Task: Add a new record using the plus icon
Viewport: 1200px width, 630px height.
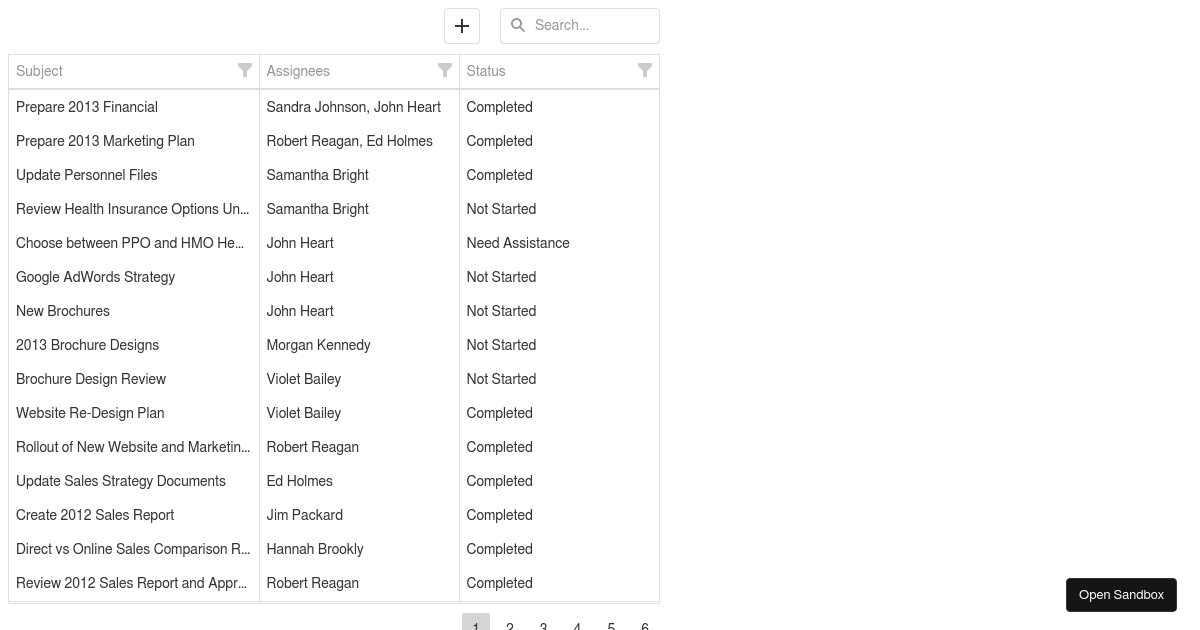Action: point(461,26)
